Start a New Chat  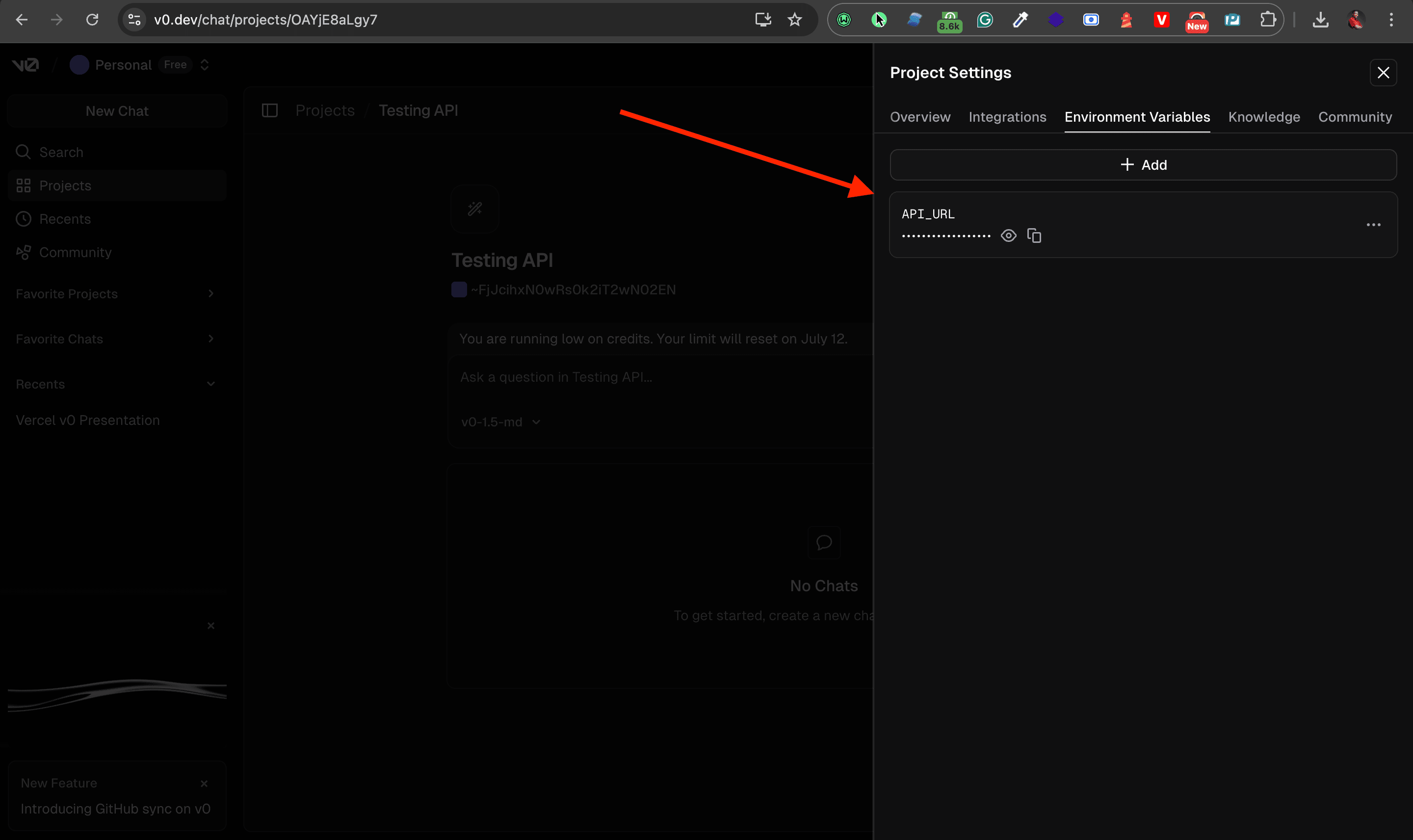[117, 111]
